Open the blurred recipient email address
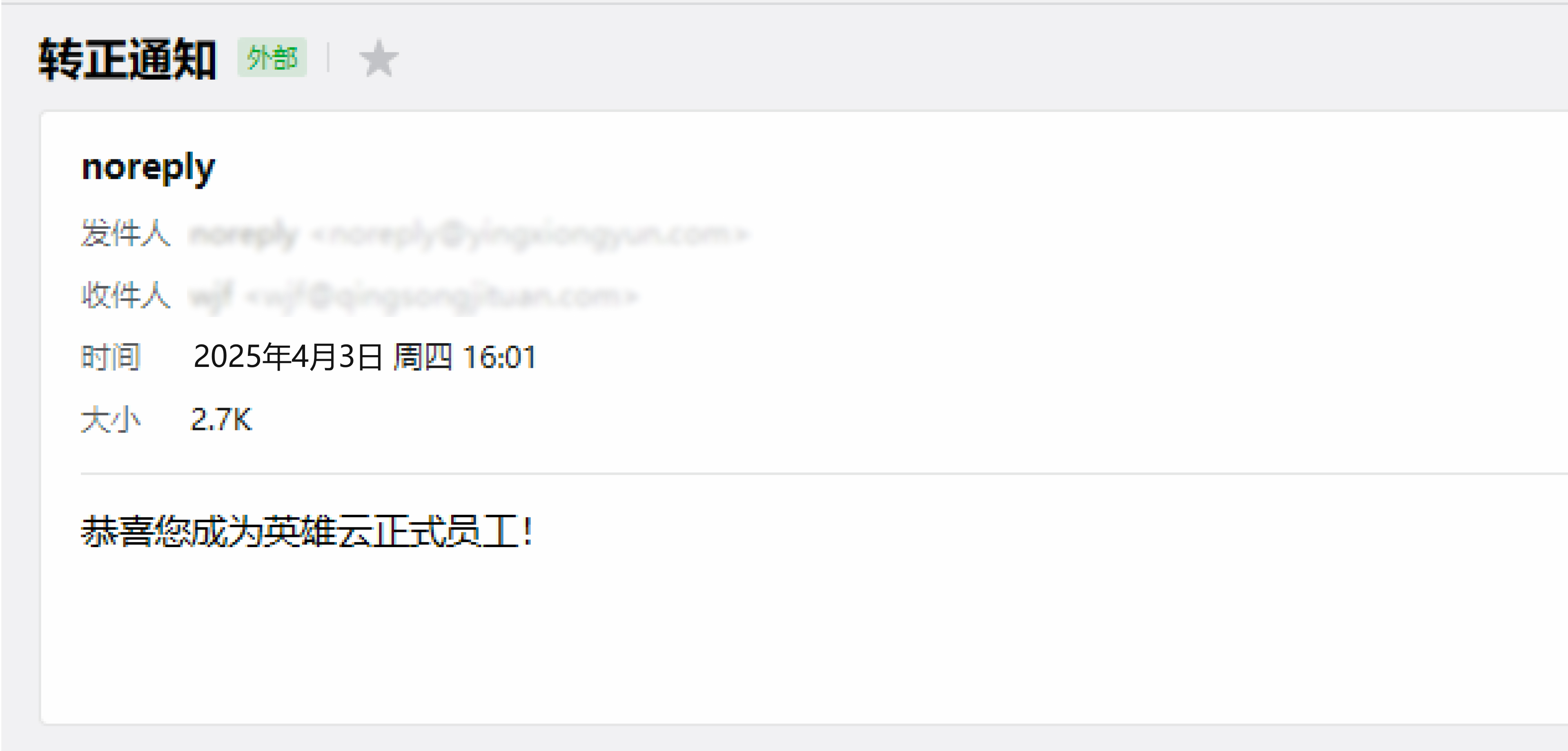Image resolution: width=1568 pixels, height=751 pixels. pyautogui.click(x=441, y=297)
